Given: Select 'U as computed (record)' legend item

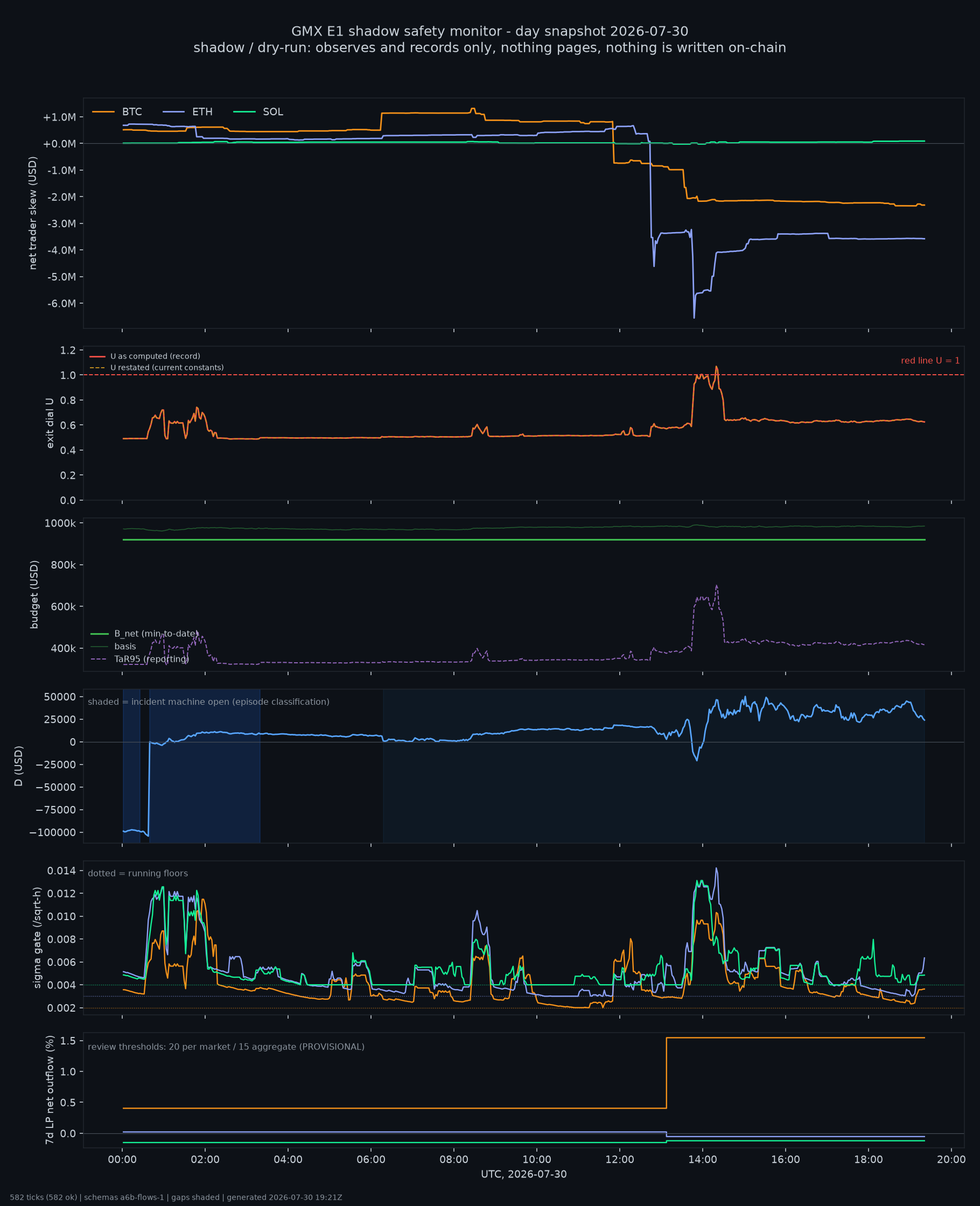Looking at the screenshot, I should (145, 356).
